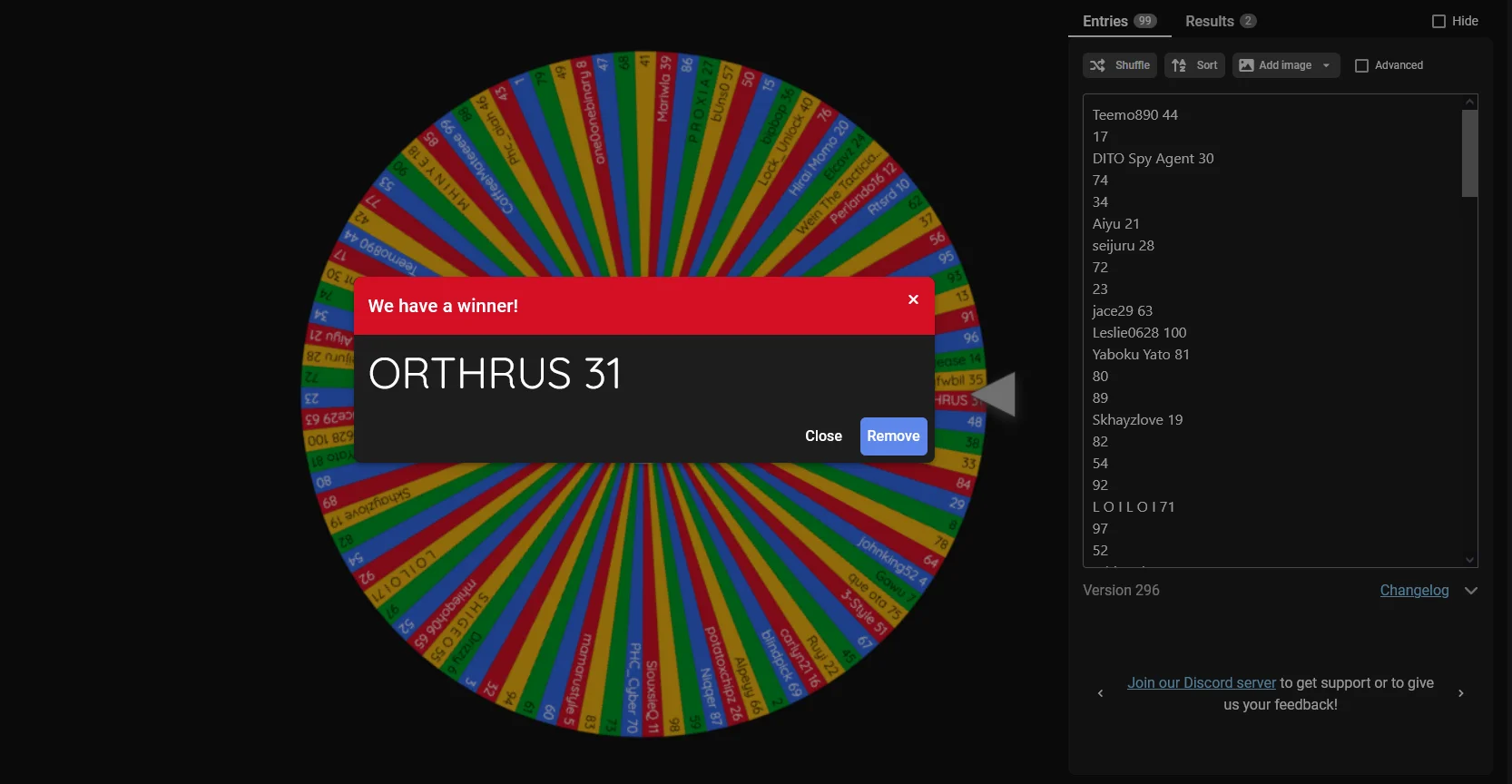Image resolution: width=1512 pixels, height=784 pixels.
Task: Click the 'Teemo890 44' entry line
Action: point(1134,115)
